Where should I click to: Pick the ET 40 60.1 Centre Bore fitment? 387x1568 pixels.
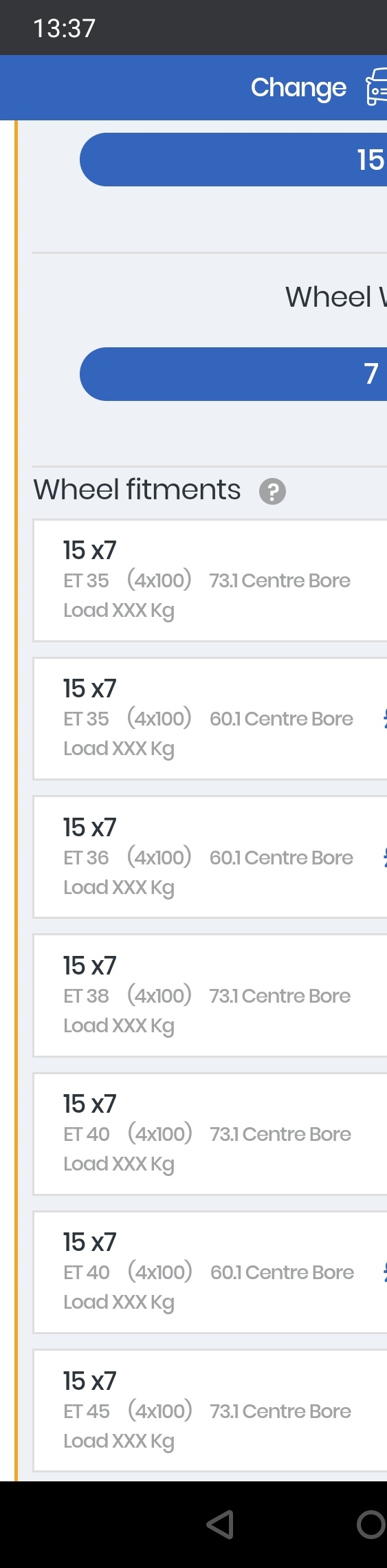point(210,1272)
